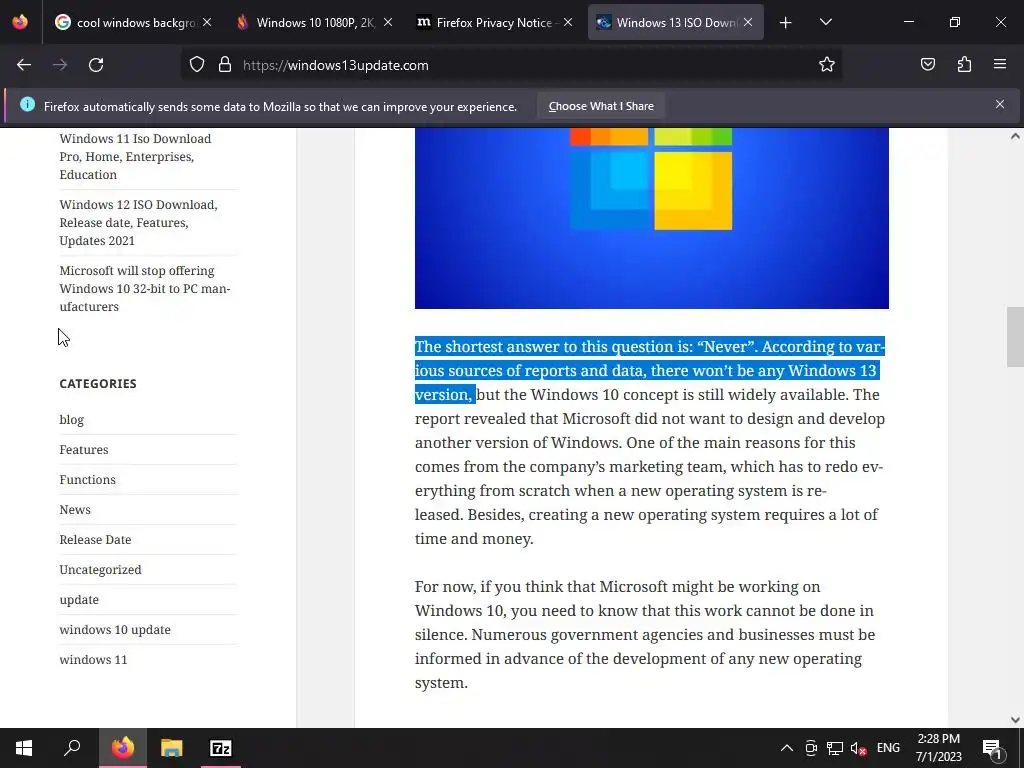
Task: Go back to the previous page
Action: [24, 65]
